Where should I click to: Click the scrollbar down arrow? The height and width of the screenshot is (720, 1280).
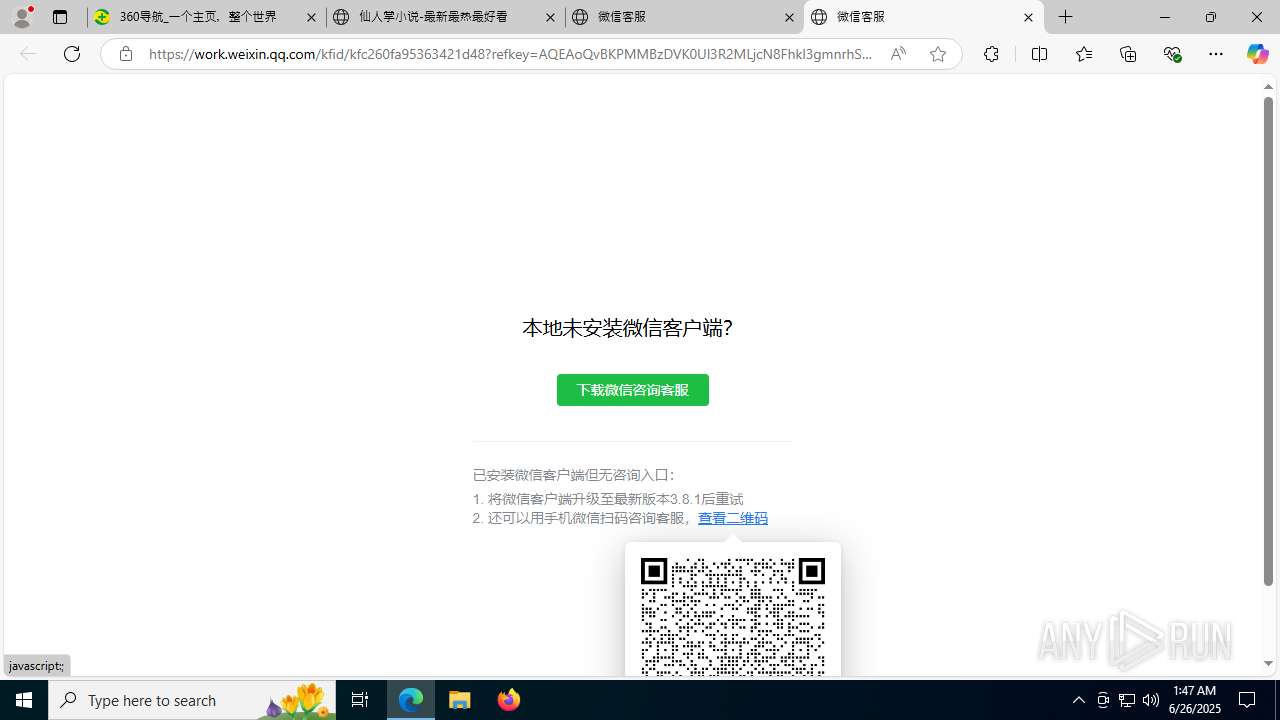point(1268,664)
